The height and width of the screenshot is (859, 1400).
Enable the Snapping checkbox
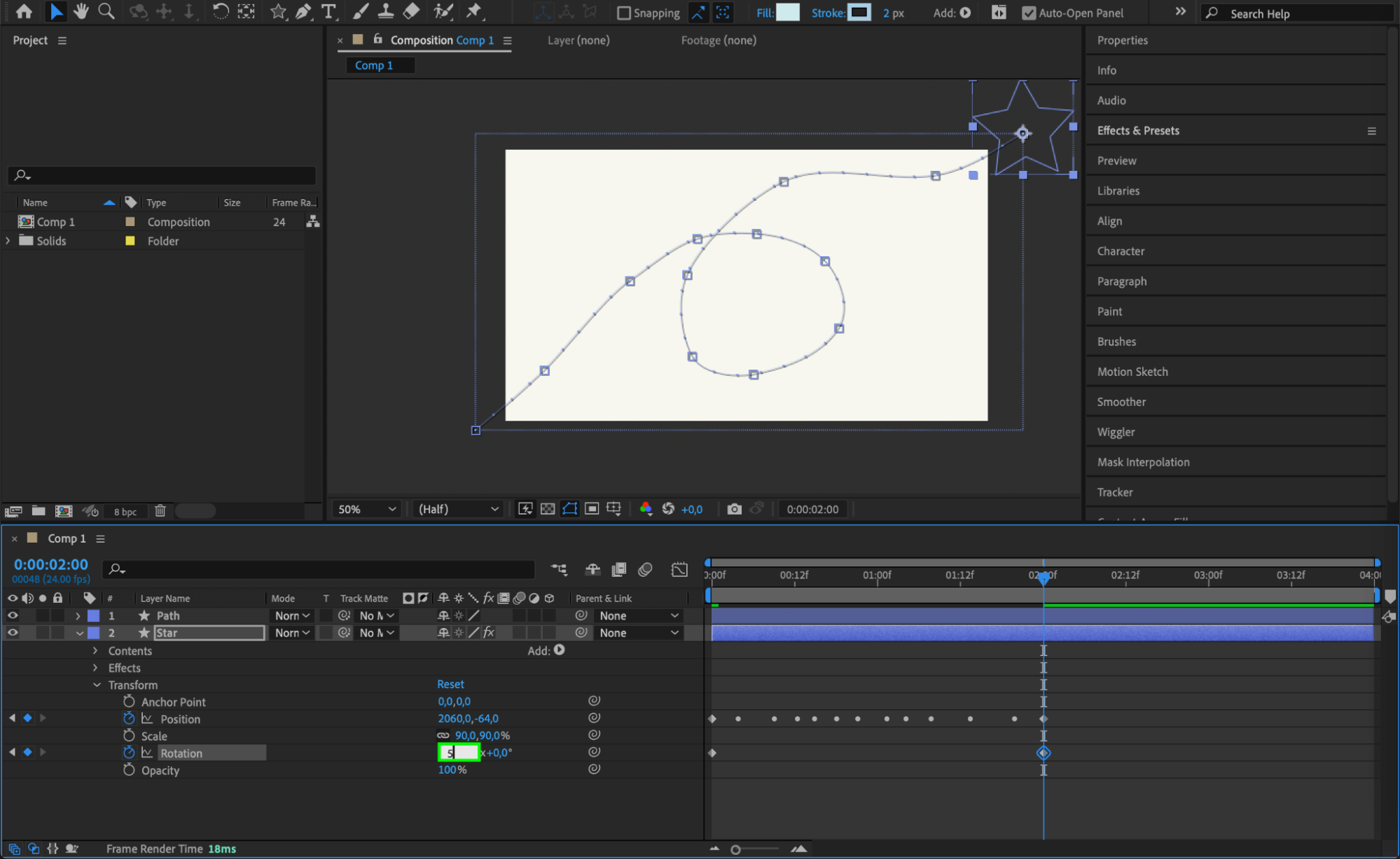(624, 13)
